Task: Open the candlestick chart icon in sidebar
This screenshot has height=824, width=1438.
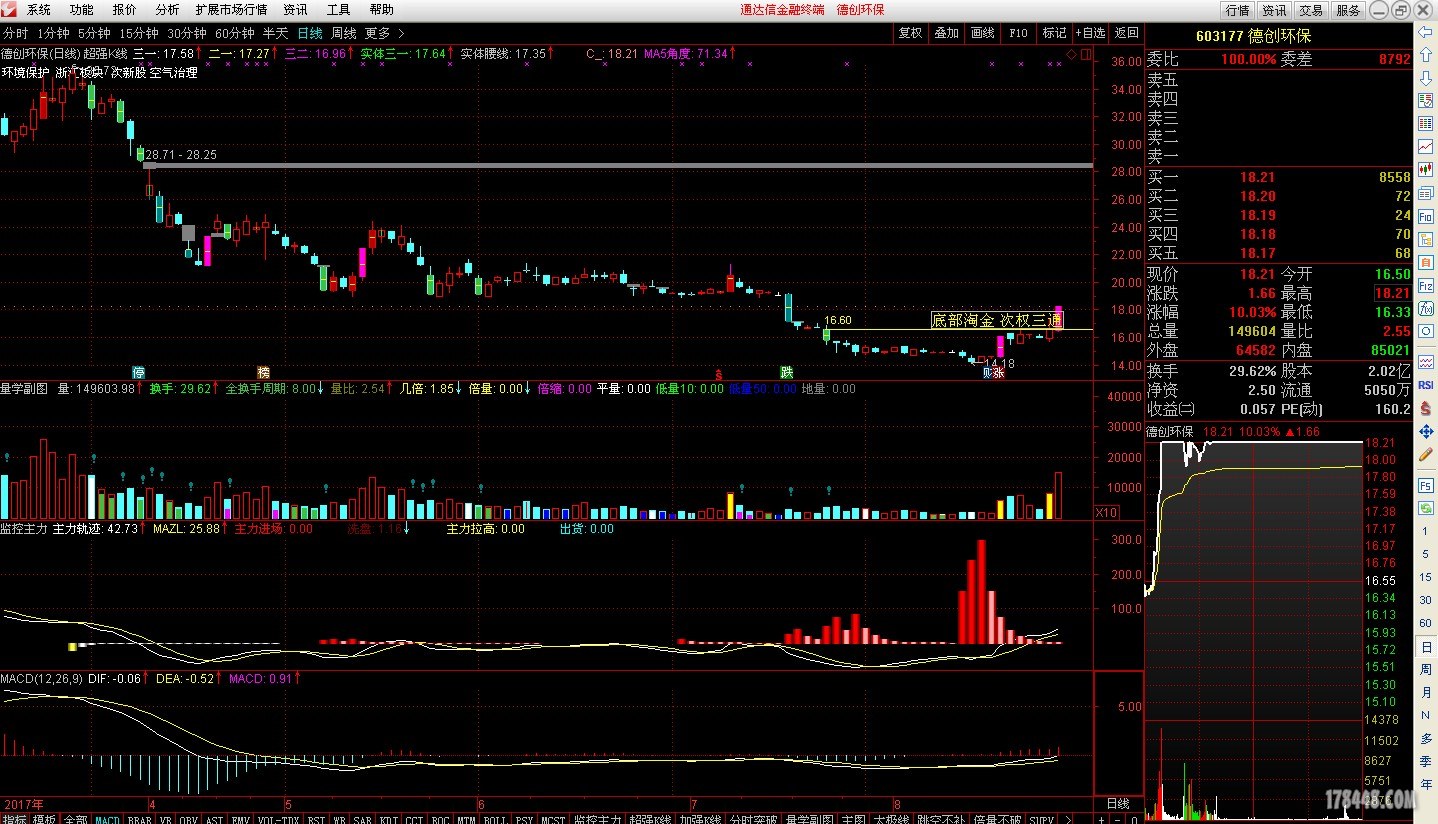Action: (1426, 168)
